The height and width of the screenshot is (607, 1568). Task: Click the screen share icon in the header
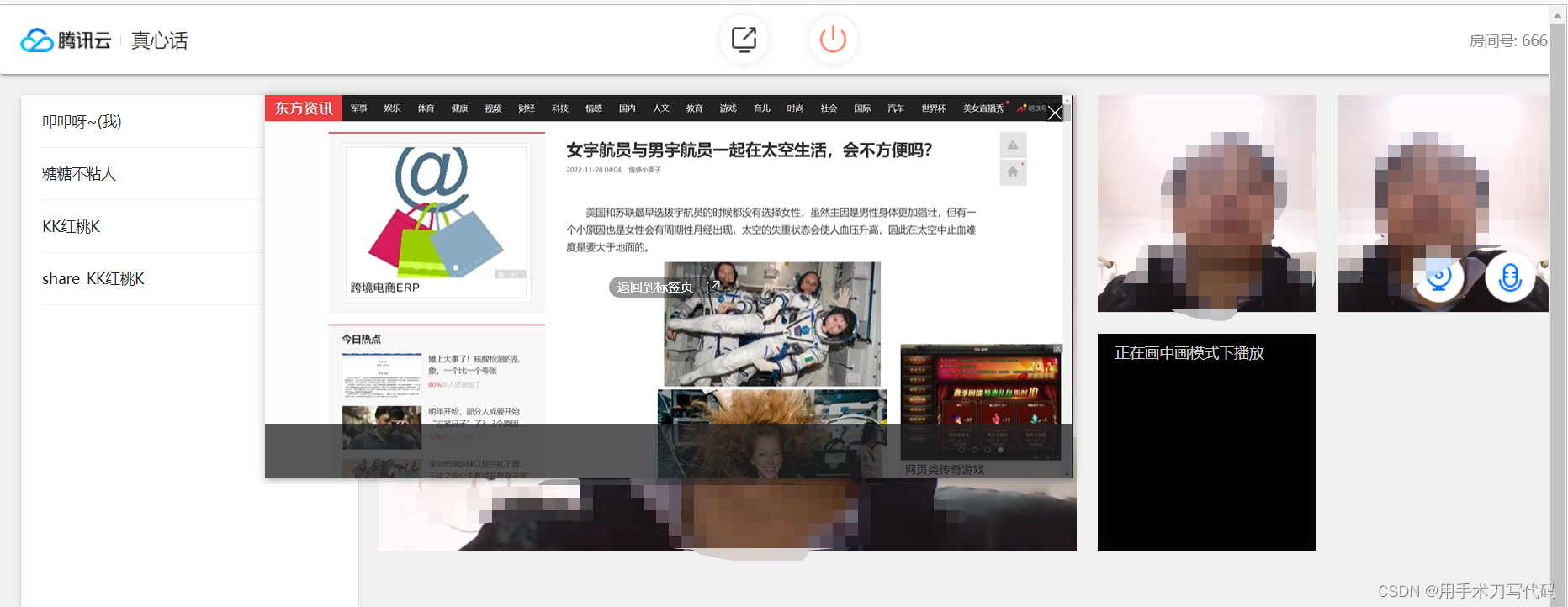[744, 40]
